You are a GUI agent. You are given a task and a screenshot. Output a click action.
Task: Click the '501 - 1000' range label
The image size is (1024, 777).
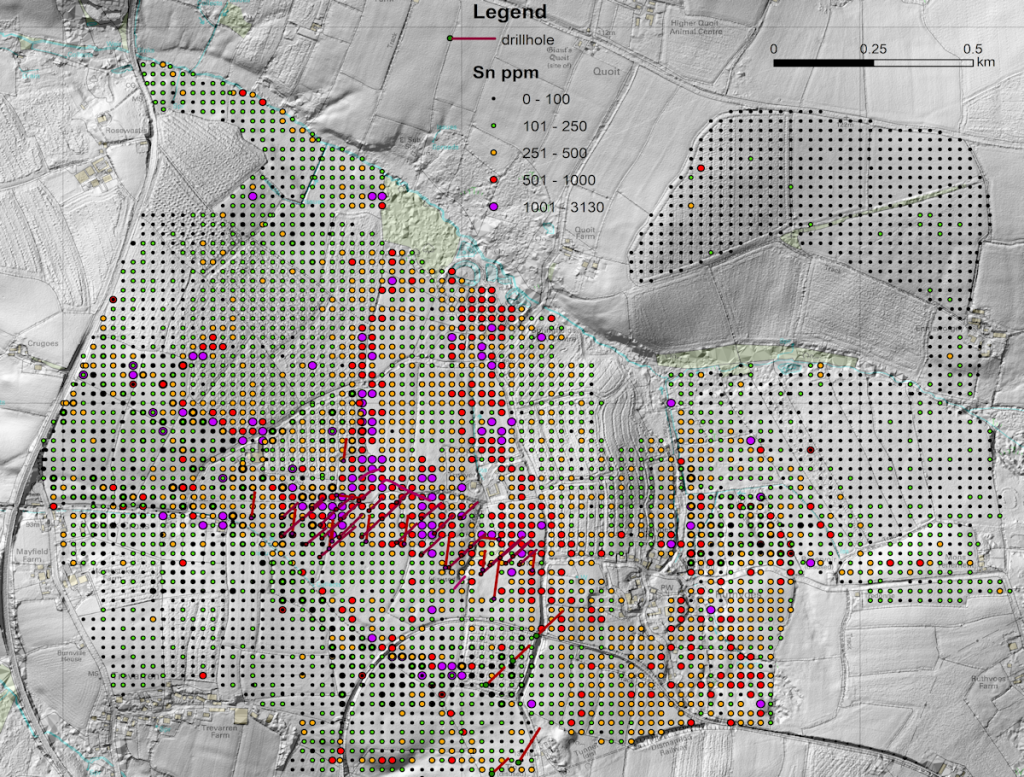558,180
